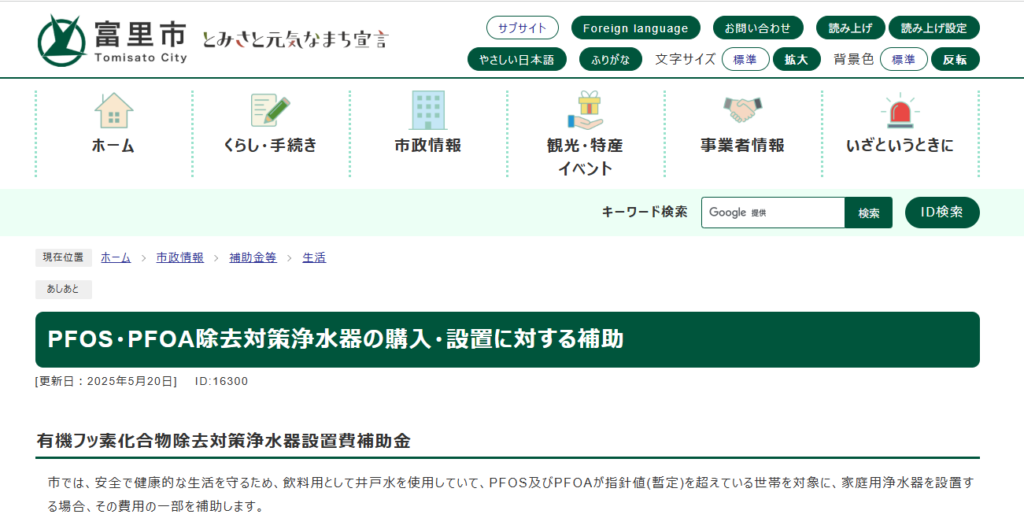This screenshot has height=529, width=1024.
Task: Open the Foreign language button
Action: [635, 28]
